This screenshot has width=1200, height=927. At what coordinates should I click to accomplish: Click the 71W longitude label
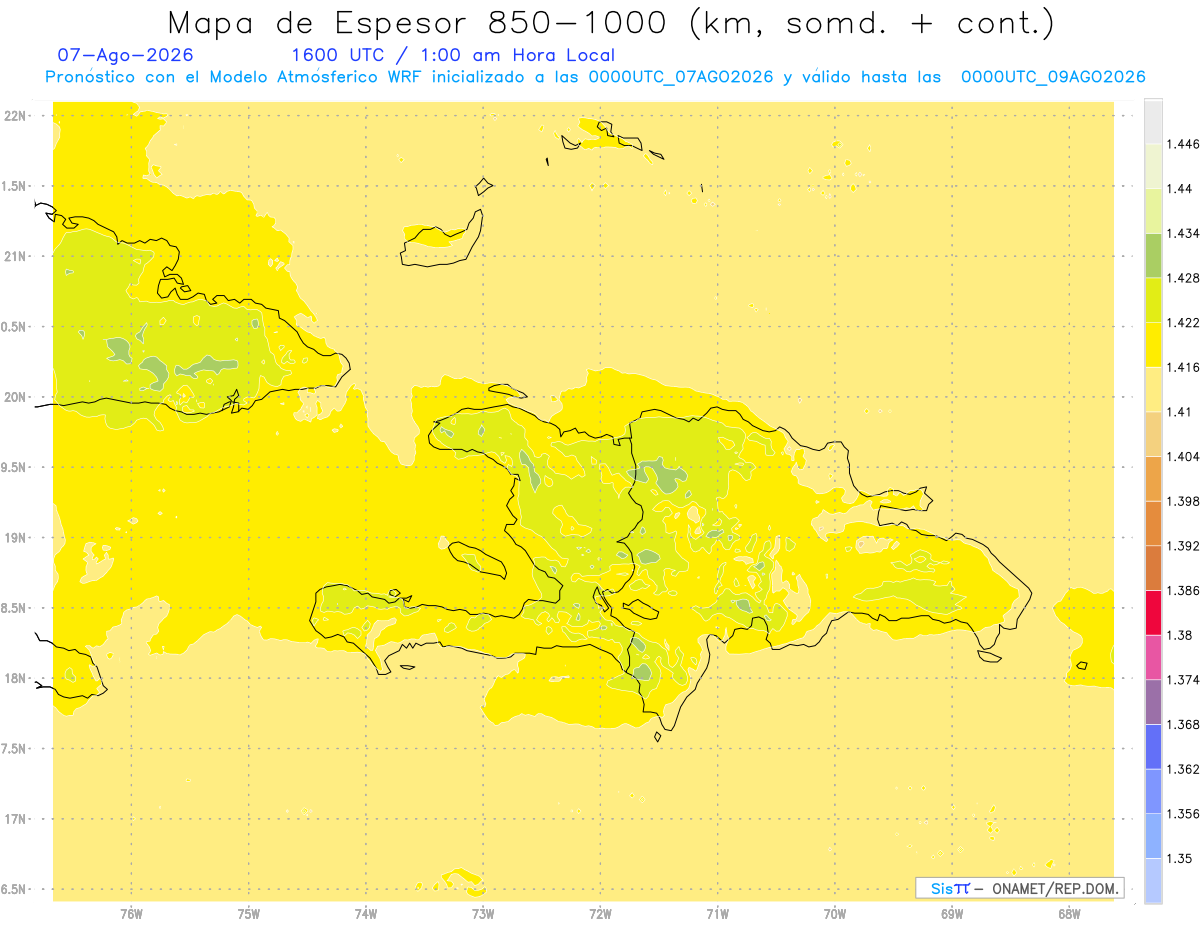click(717, 914)
